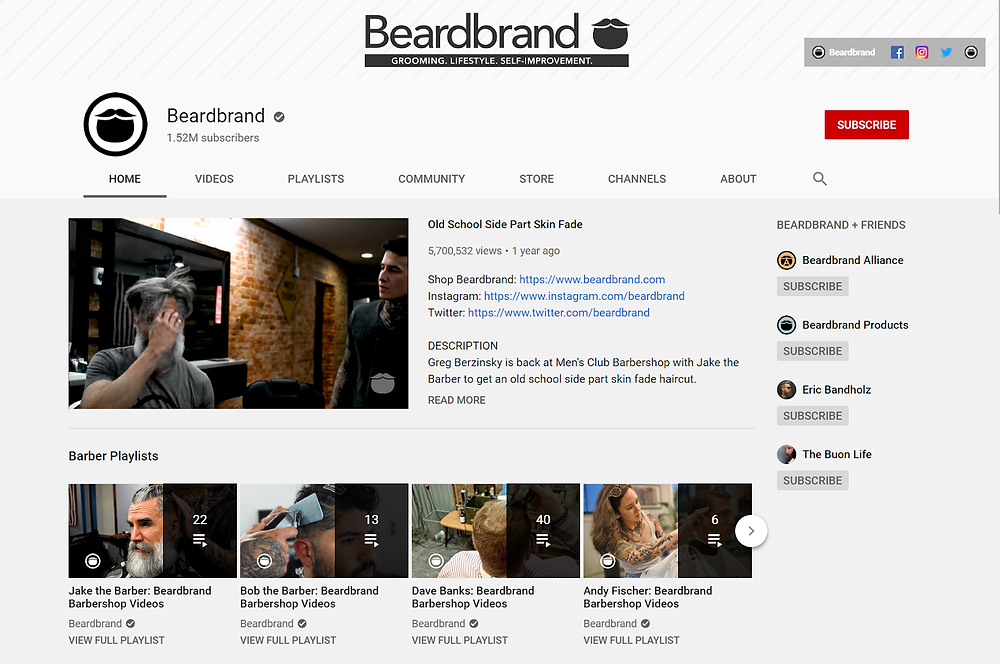Click the Beardbrand banner logo at top
Image resolution: width=1000 pixels, height=664 pixels.
click(496, 40)
